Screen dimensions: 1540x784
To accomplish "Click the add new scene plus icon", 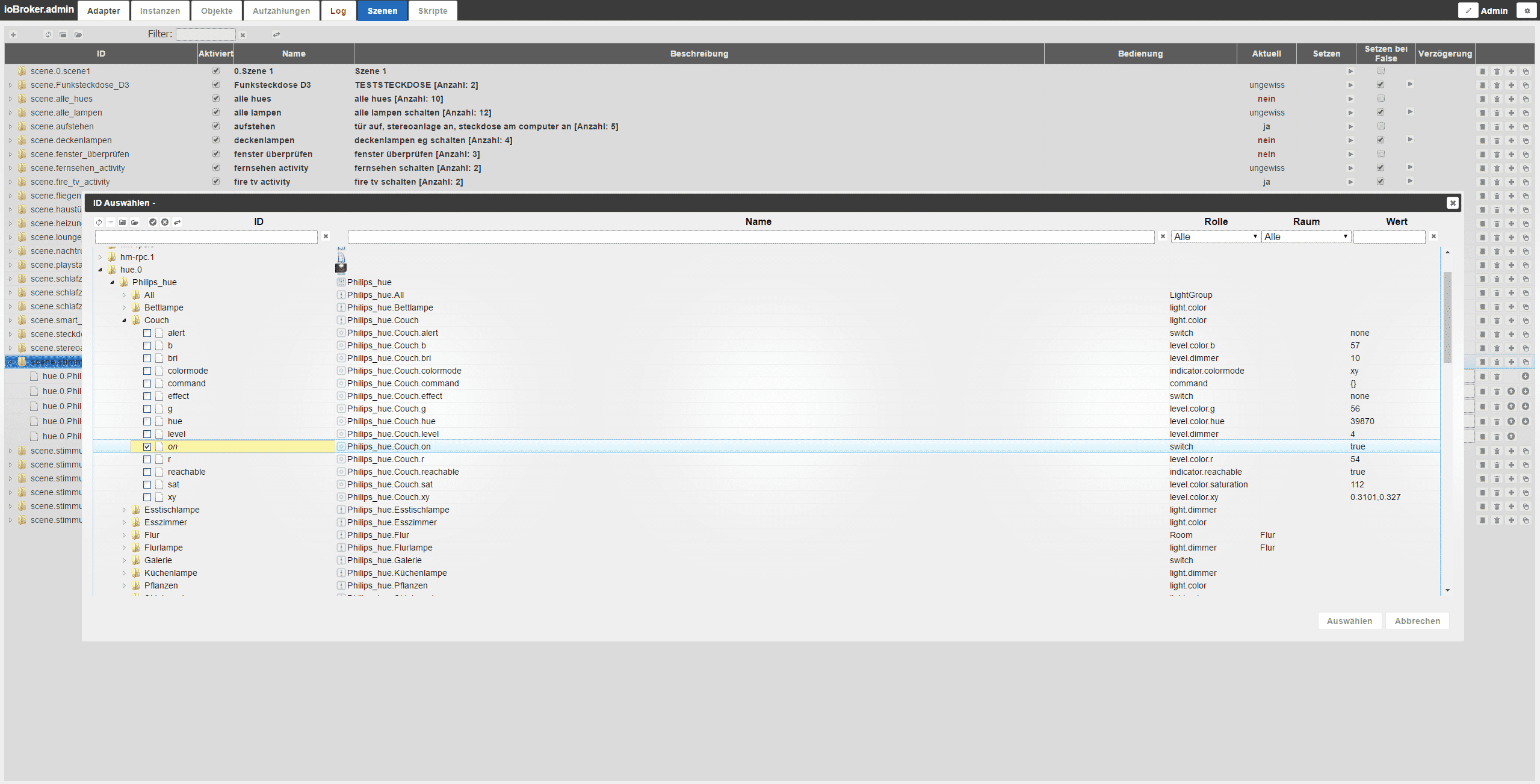I will 13,35.
